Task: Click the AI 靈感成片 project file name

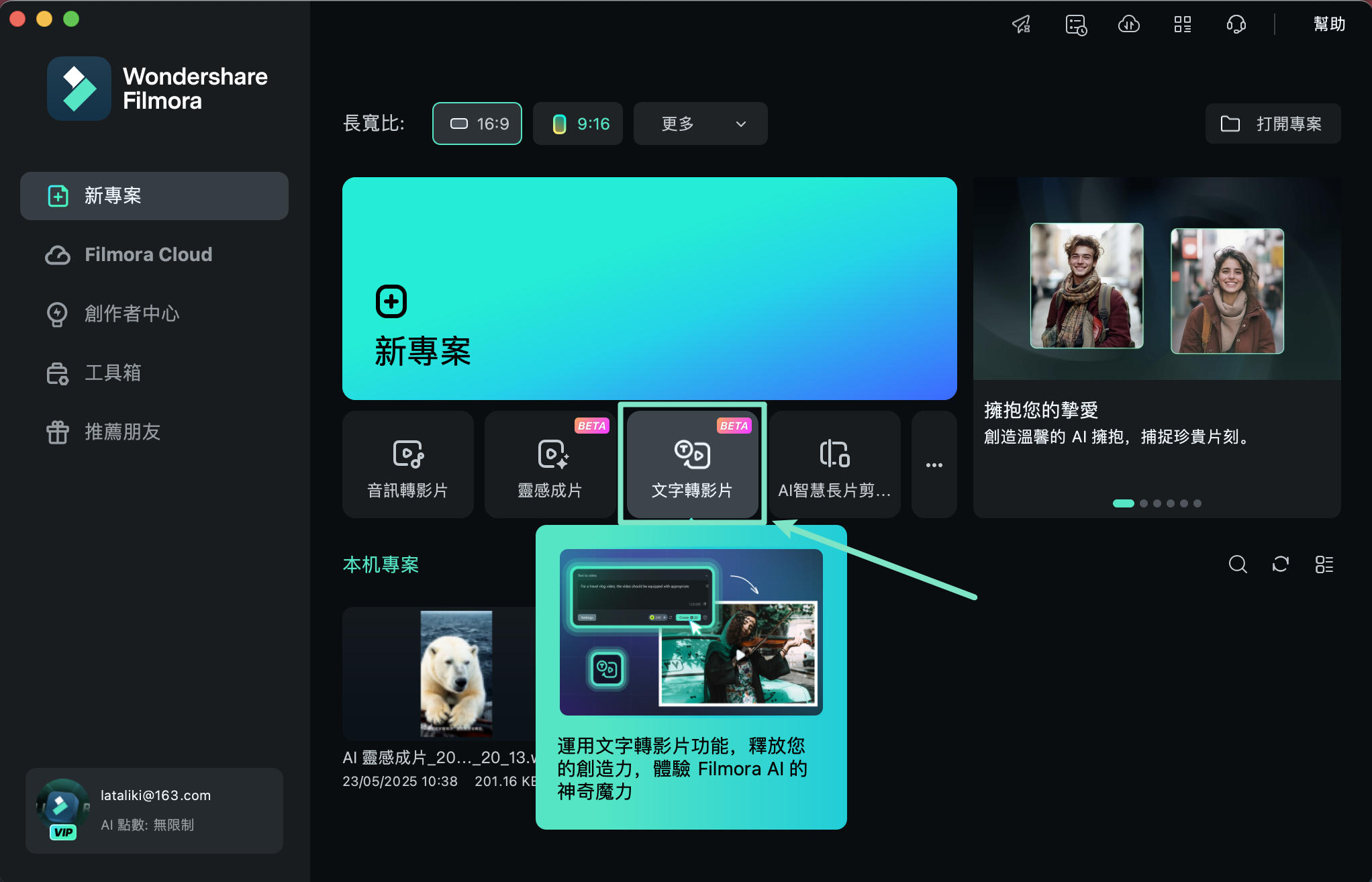Action: coord(439,758)
